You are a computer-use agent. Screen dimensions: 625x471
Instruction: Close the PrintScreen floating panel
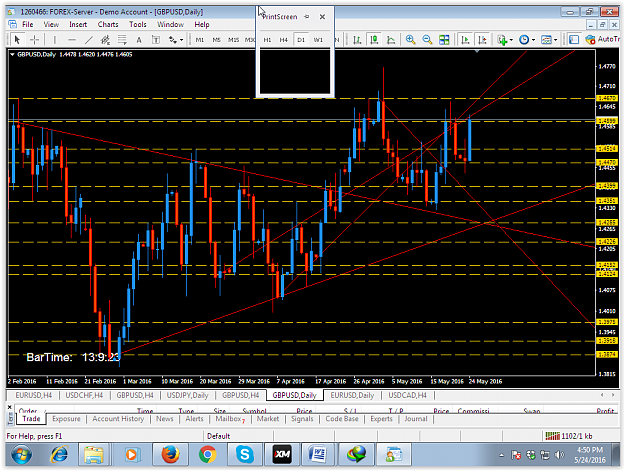(x=322, y=17)
